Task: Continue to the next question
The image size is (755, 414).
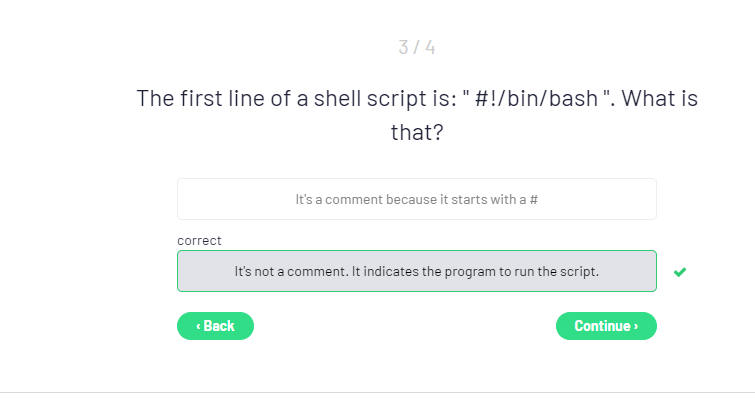Action: [606, 326]
